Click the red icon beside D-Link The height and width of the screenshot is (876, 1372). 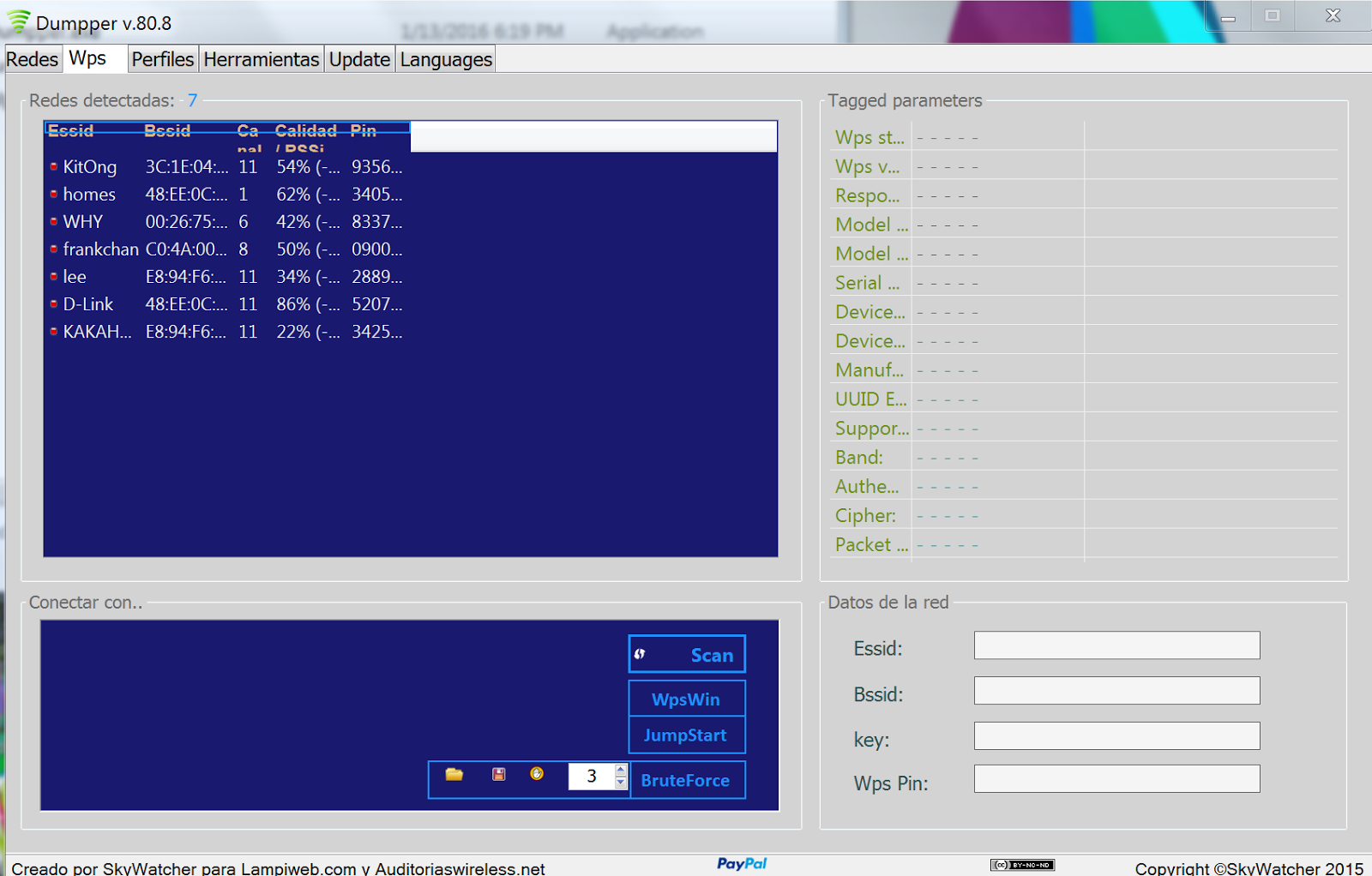click(54, 303)
